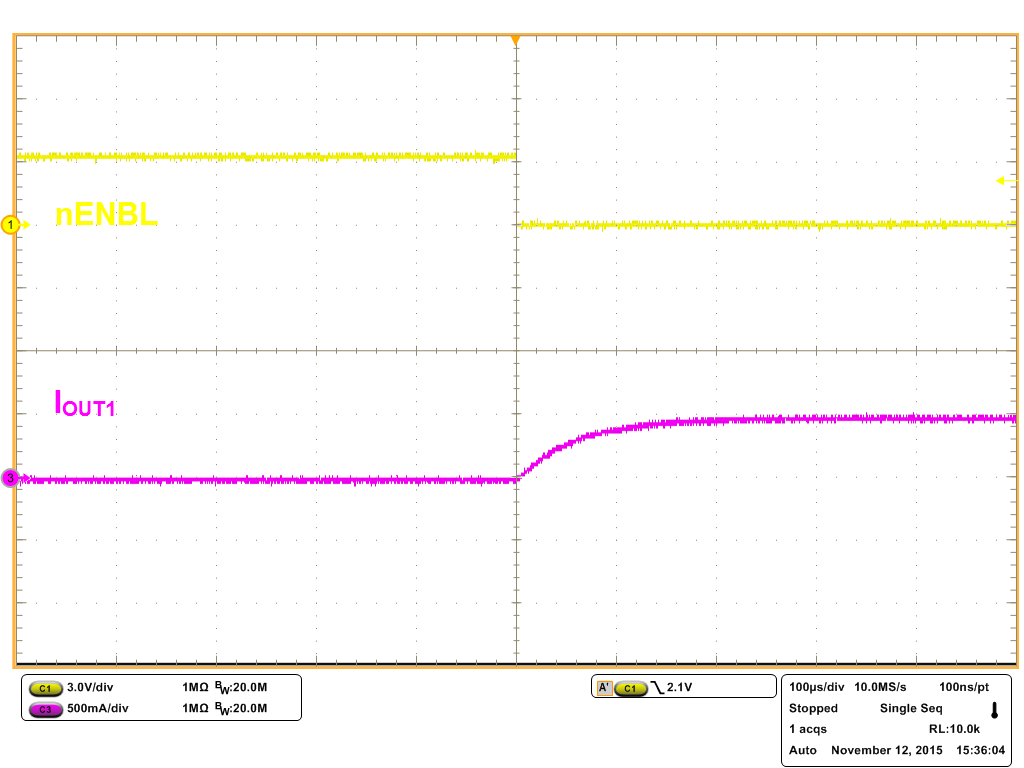Select the channel 3 marker on left edge
Image resolution: width=1024 pixels, height=768 pixels.
[x=9, y=478]
